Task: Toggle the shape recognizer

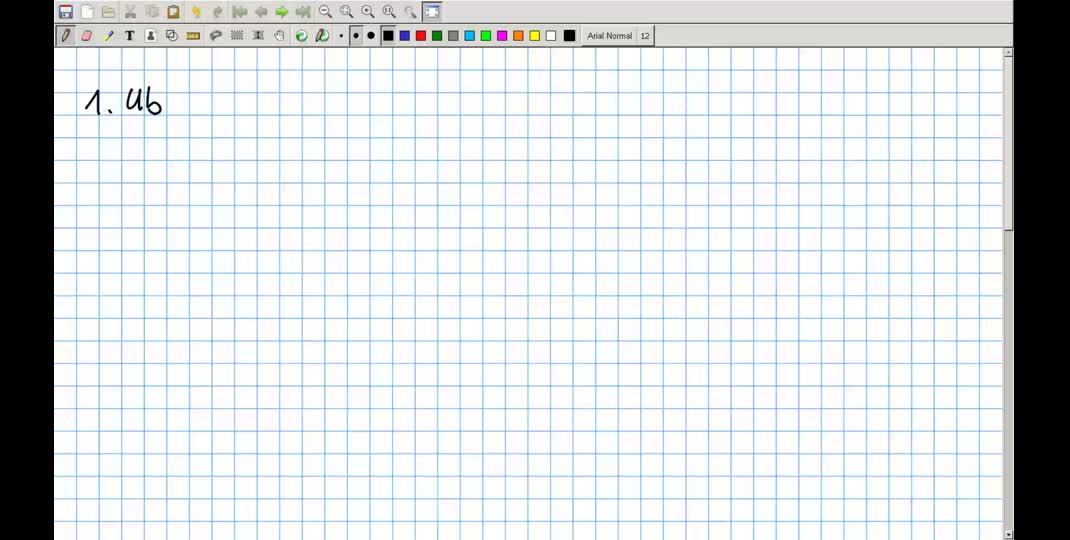Action: 172,35
